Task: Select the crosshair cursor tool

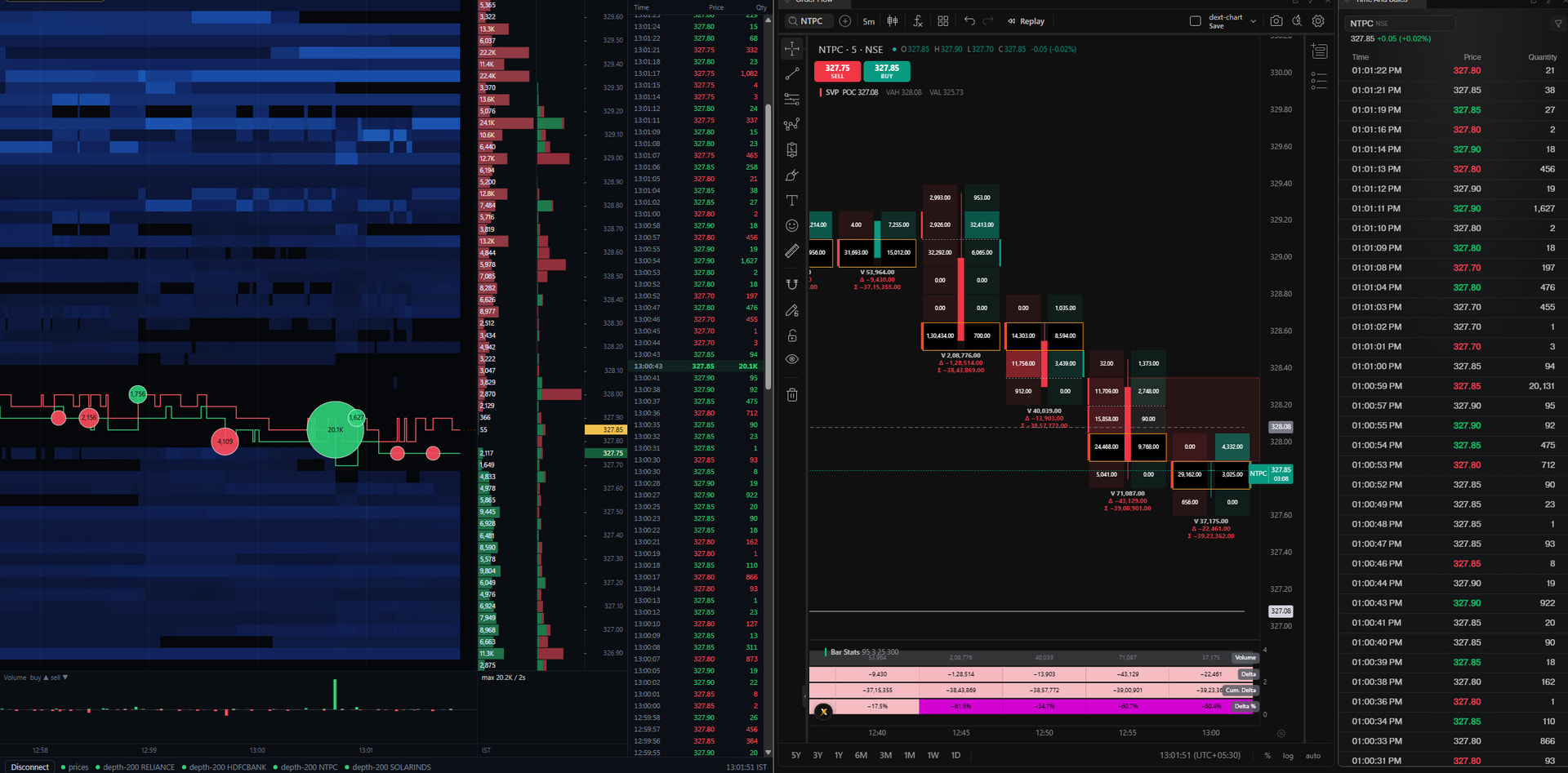Action: [x=792, y=49]
